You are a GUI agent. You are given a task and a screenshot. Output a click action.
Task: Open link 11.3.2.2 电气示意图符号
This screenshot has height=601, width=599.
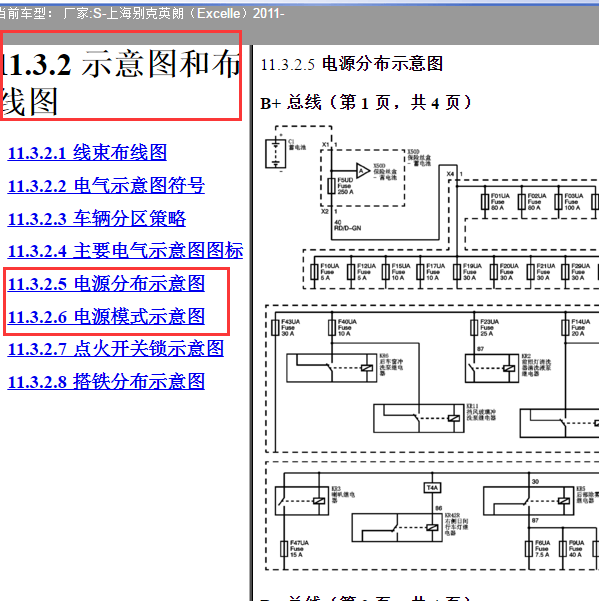click(106, 186)
